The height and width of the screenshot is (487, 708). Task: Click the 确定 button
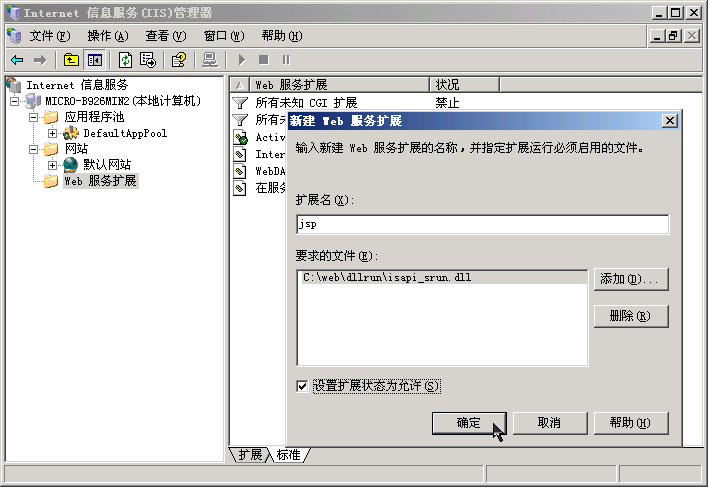click(469, 423)
